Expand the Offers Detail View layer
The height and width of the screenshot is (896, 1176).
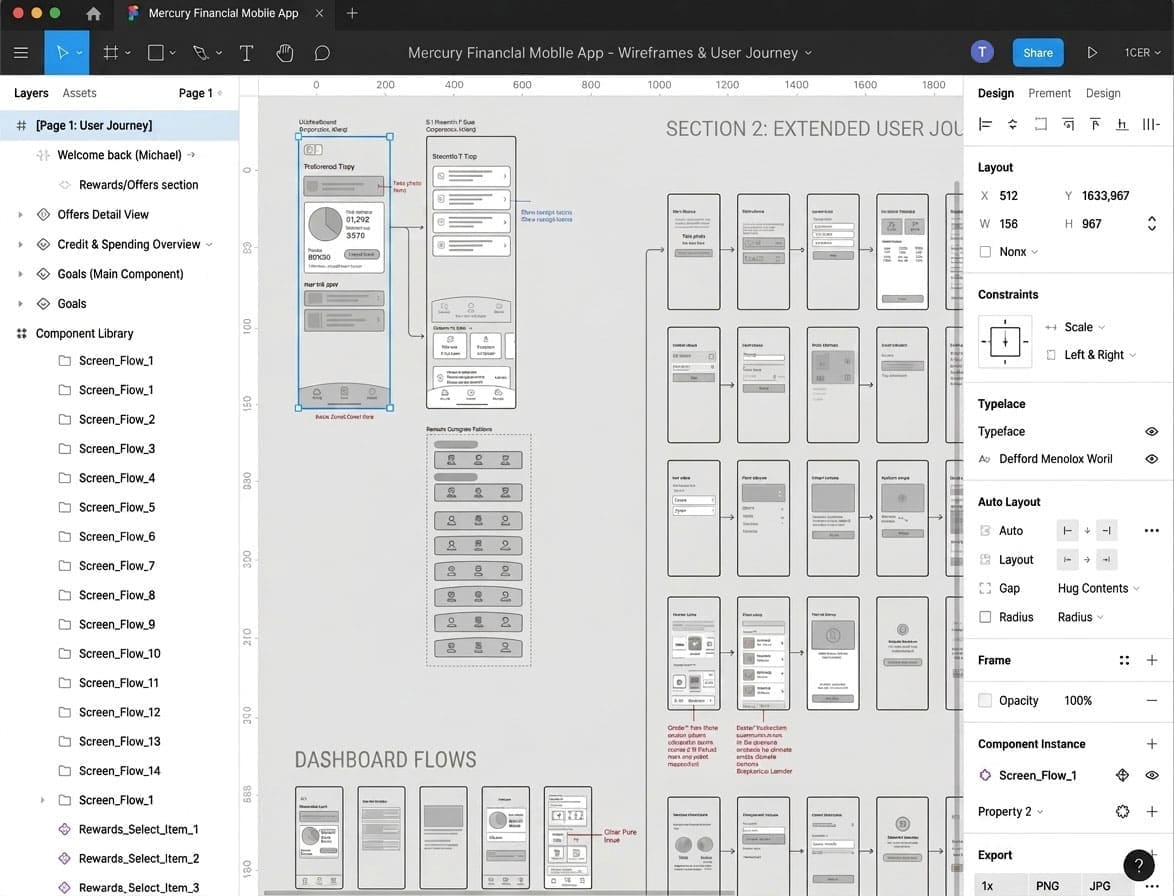pos(20,214)
